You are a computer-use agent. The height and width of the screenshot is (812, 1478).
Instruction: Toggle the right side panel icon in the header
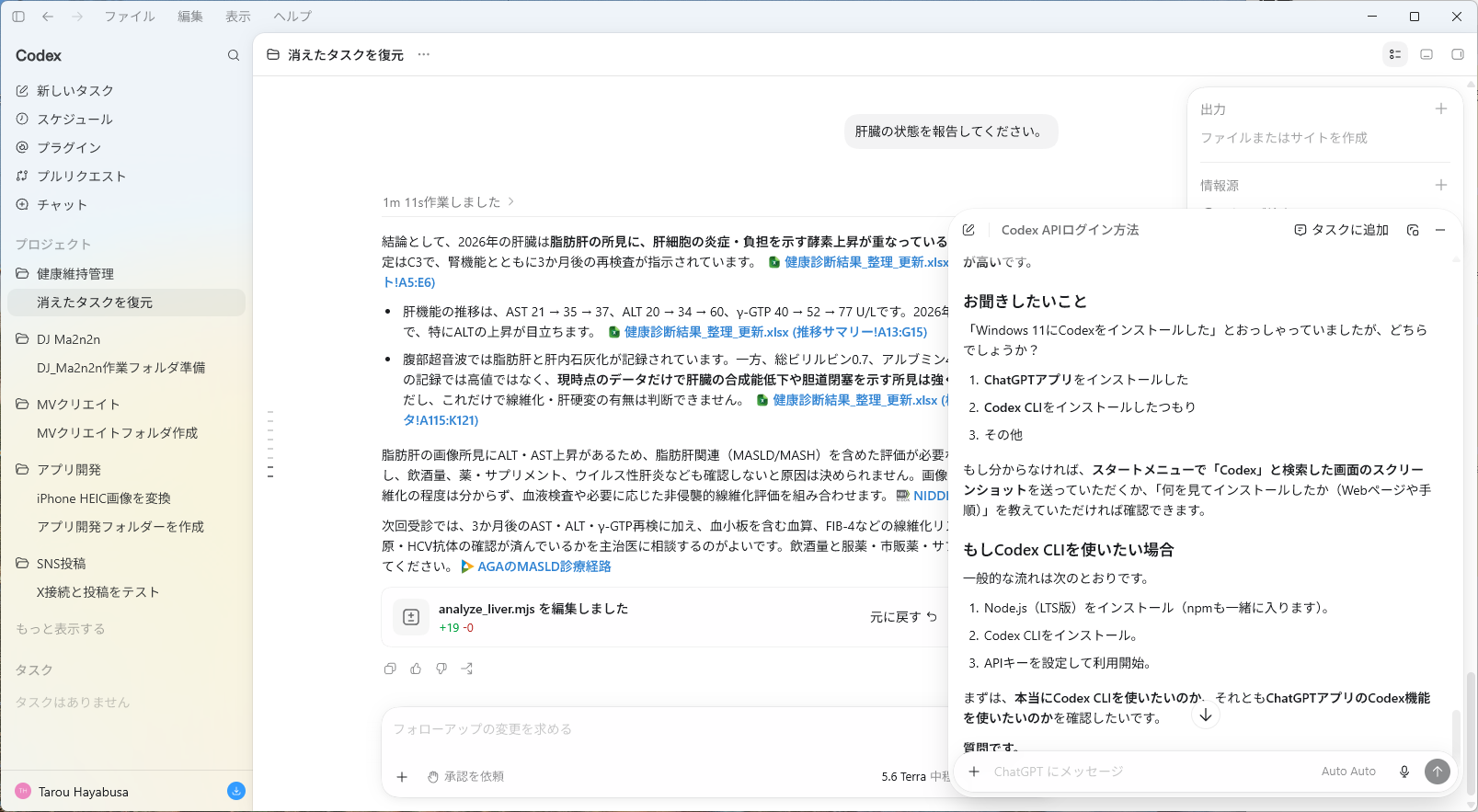click(x=1458, y=54)
